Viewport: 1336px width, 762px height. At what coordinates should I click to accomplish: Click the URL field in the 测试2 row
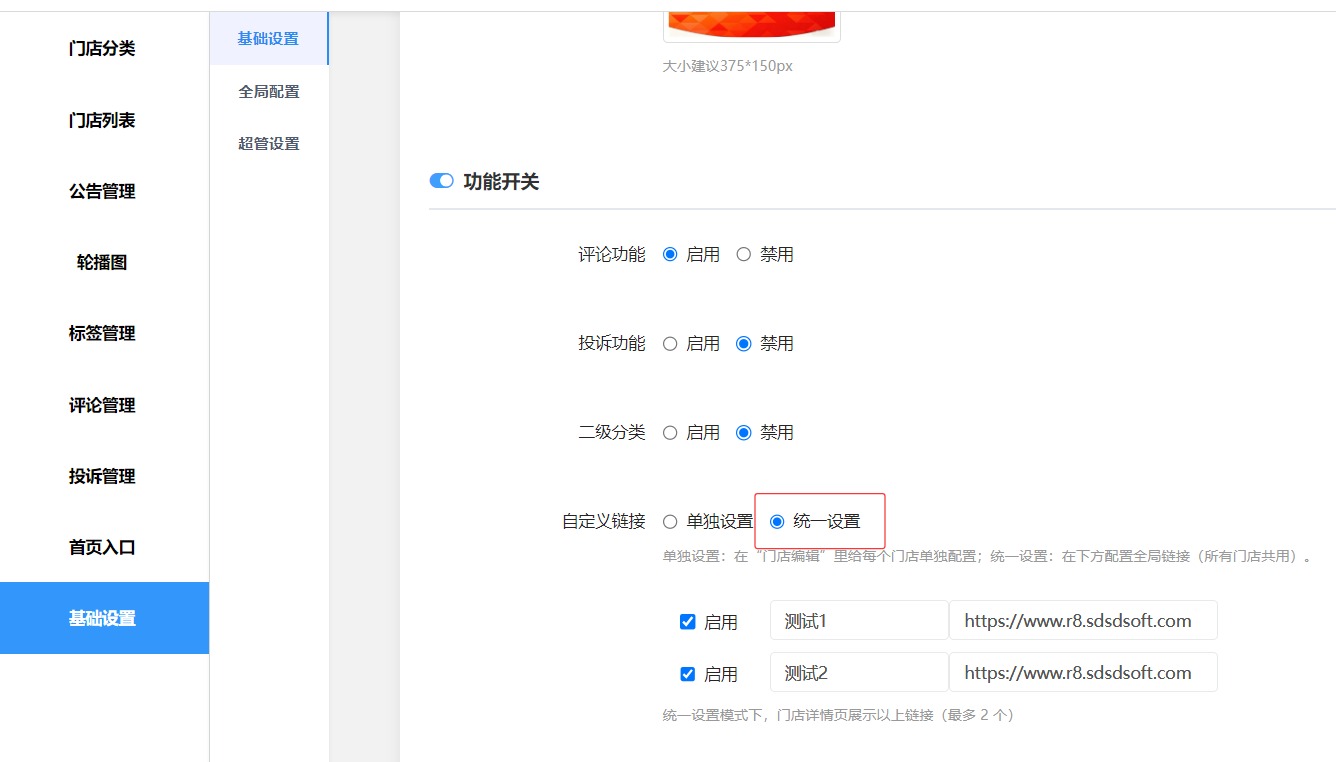pyautogui.click(x=1082, y=673)
